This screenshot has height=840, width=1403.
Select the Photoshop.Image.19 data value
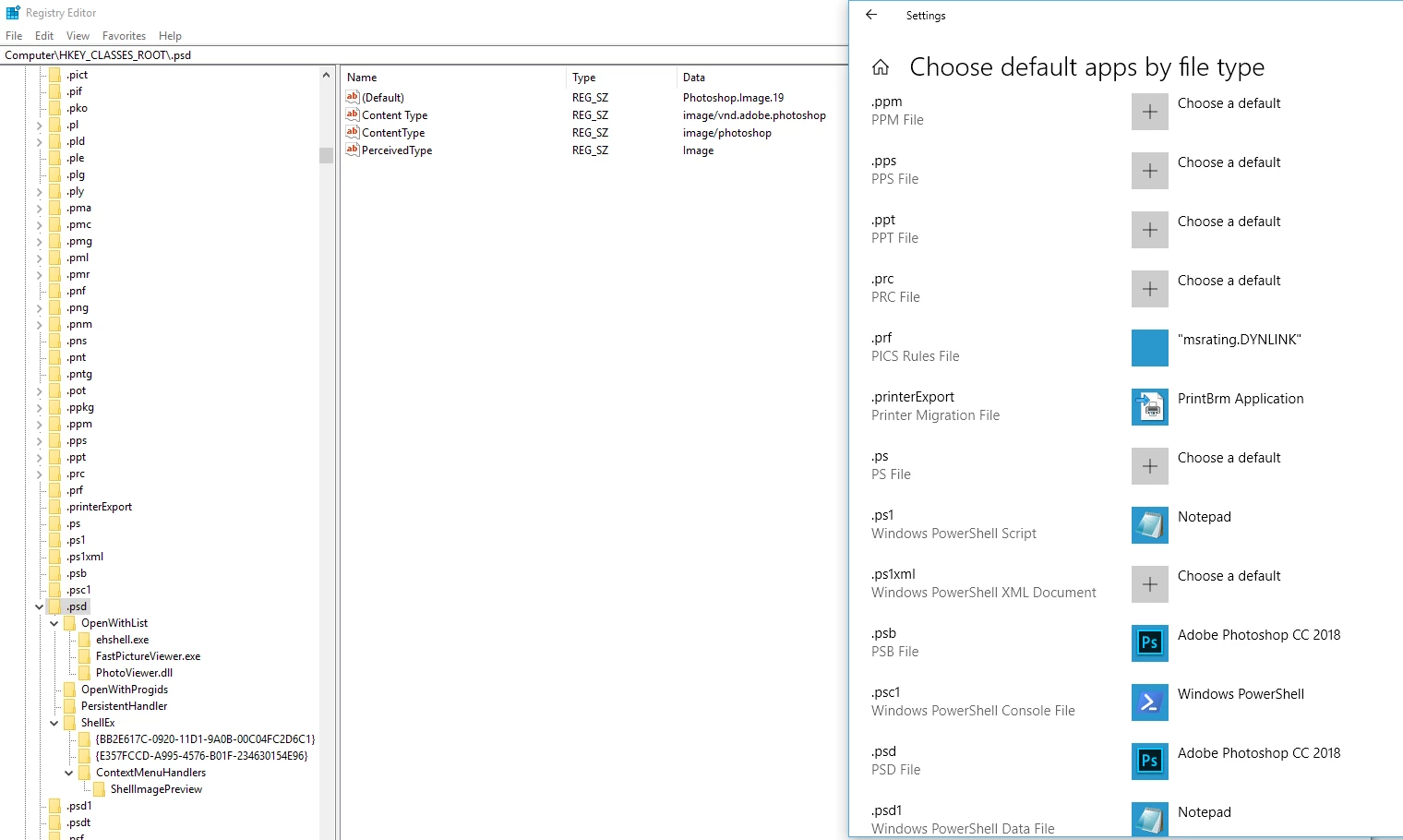tap(733, 97)
